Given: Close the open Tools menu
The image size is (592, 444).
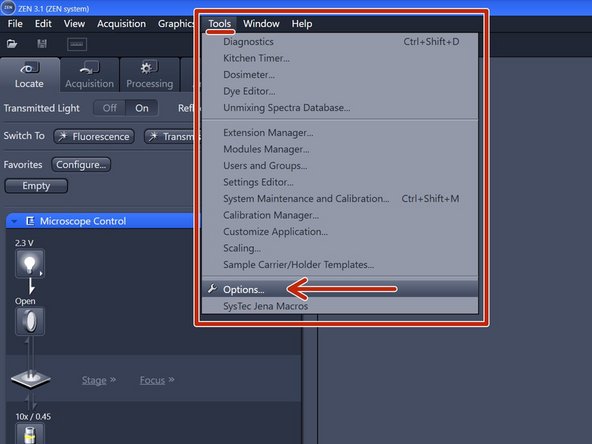Looking at the screenshot, I should coord(219,24).
